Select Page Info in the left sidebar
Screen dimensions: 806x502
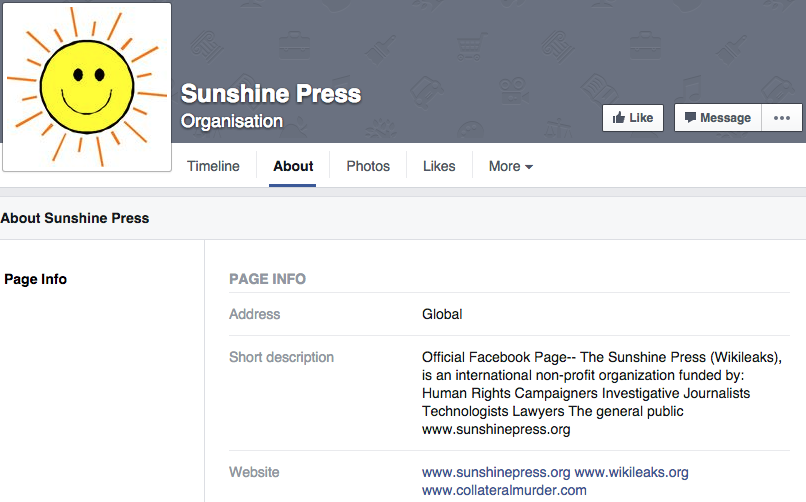pos(36,279)
